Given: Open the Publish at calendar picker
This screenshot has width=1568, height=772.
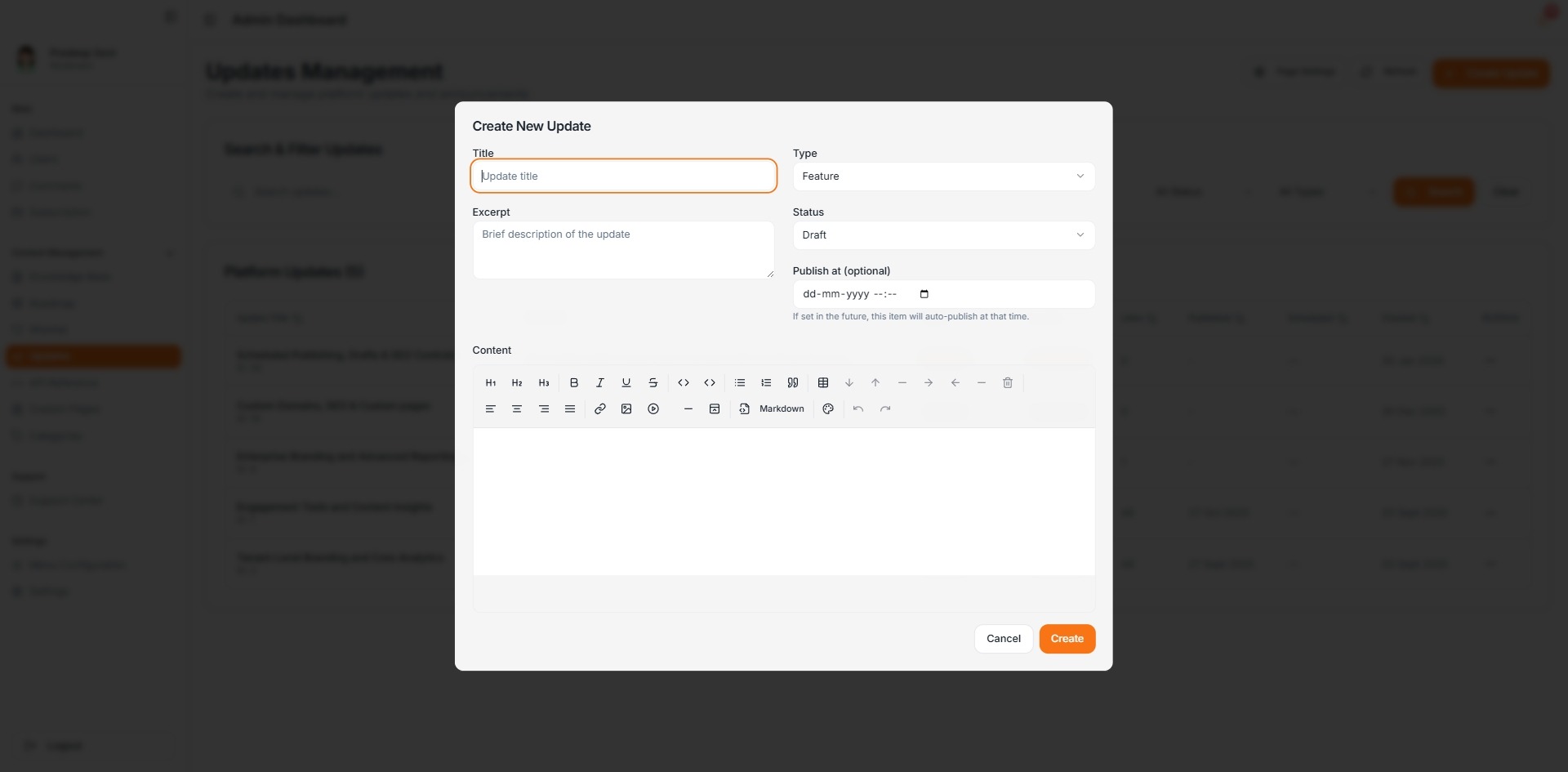Looking at the screenshot, I should 924,294.
